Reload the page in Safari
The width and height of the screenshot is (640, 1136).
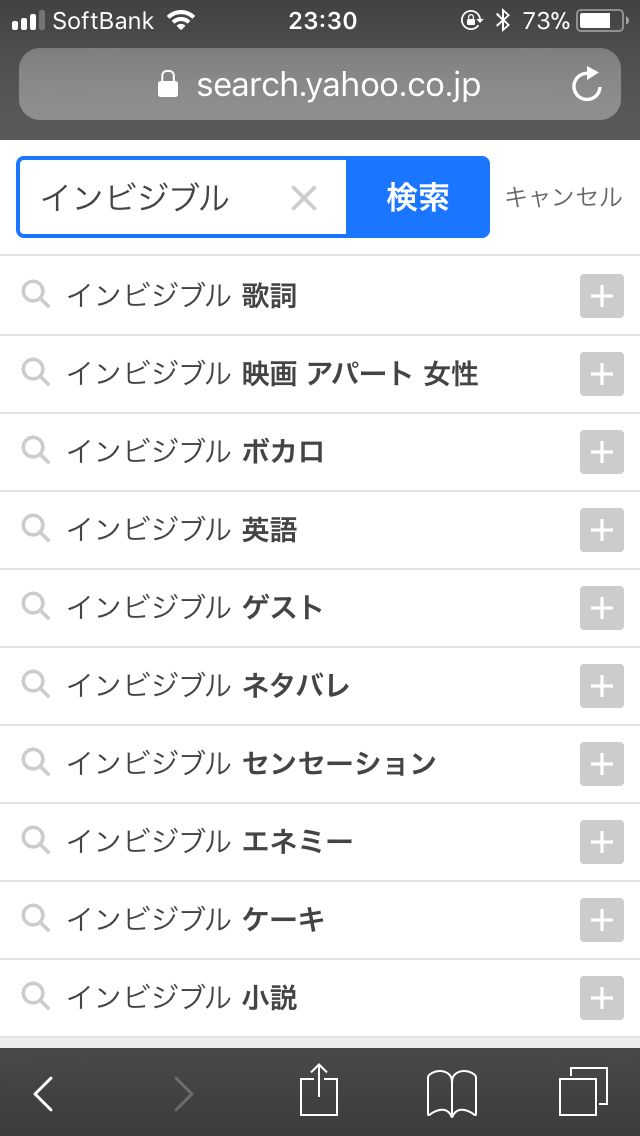coord(587,85)
